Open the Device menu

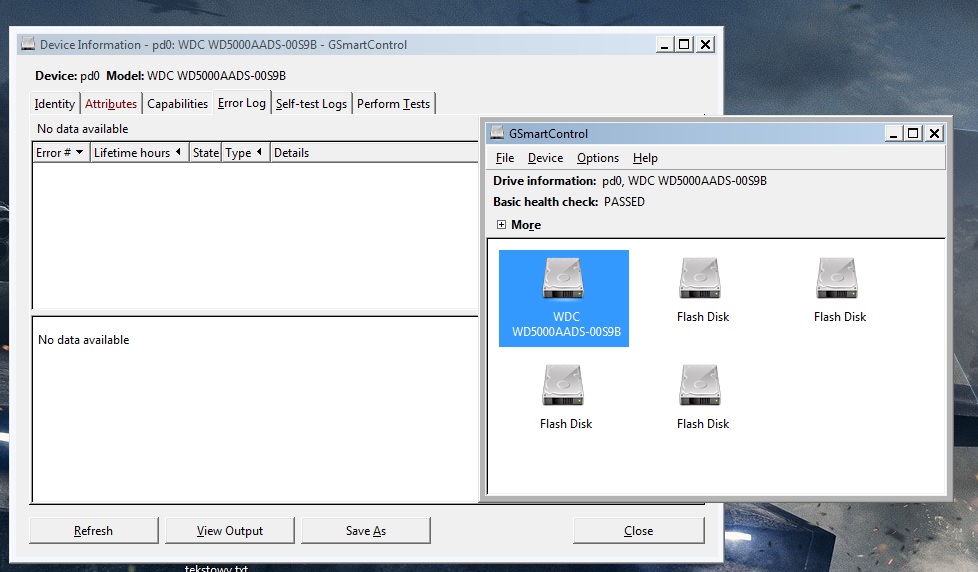(x=545, y=158)
